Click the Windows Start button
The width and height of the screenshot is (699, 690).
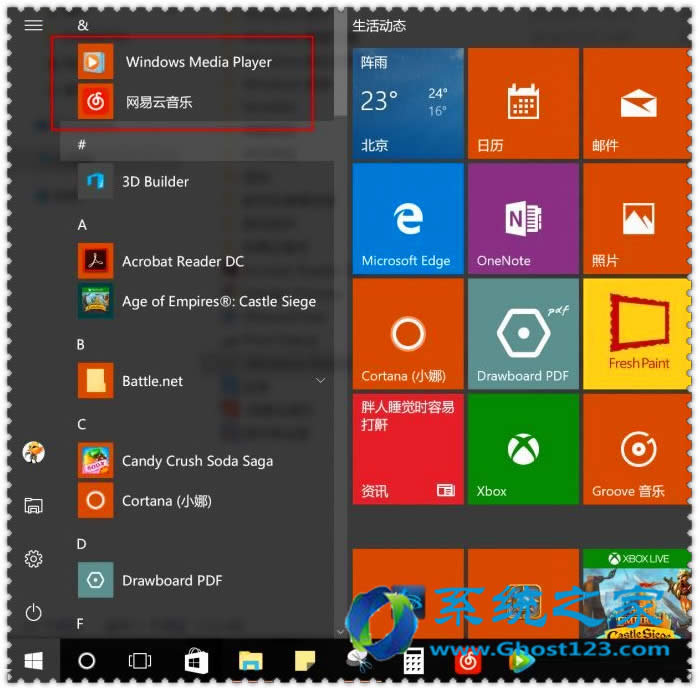[33, 661]
